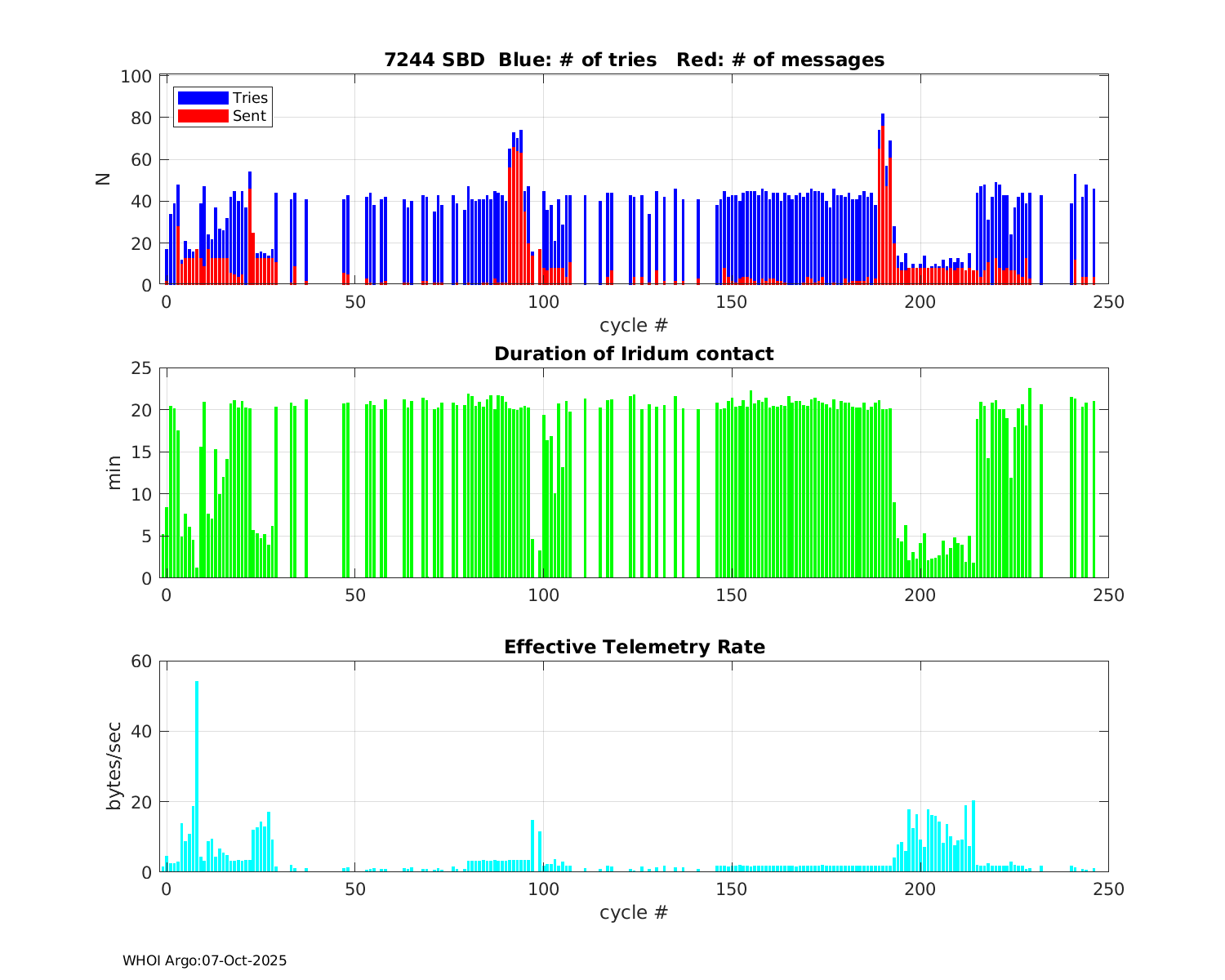
Task: Click the "60" y-axis tick of telemetry chart
Action: pos(141,661)
